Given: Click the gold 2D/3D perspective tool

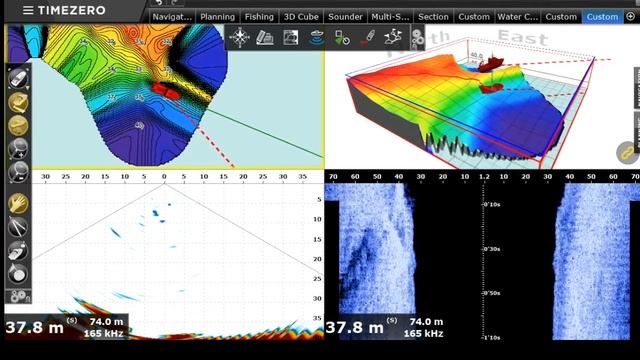Looking at the screenshot, I should [18, 102].
